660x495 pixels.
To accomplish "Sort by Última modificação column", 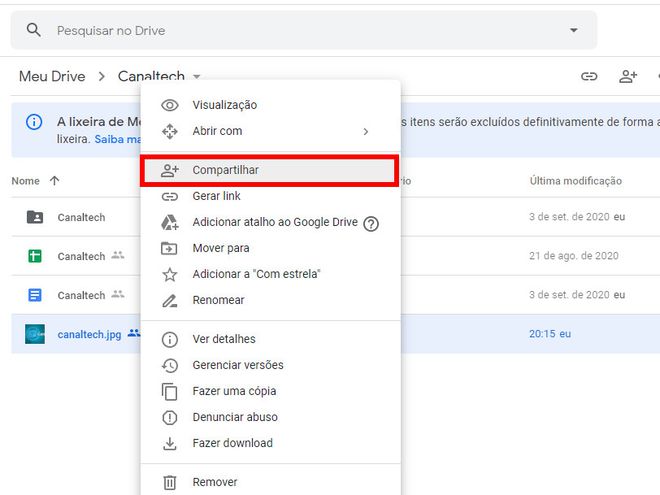I will click(575, 181).
